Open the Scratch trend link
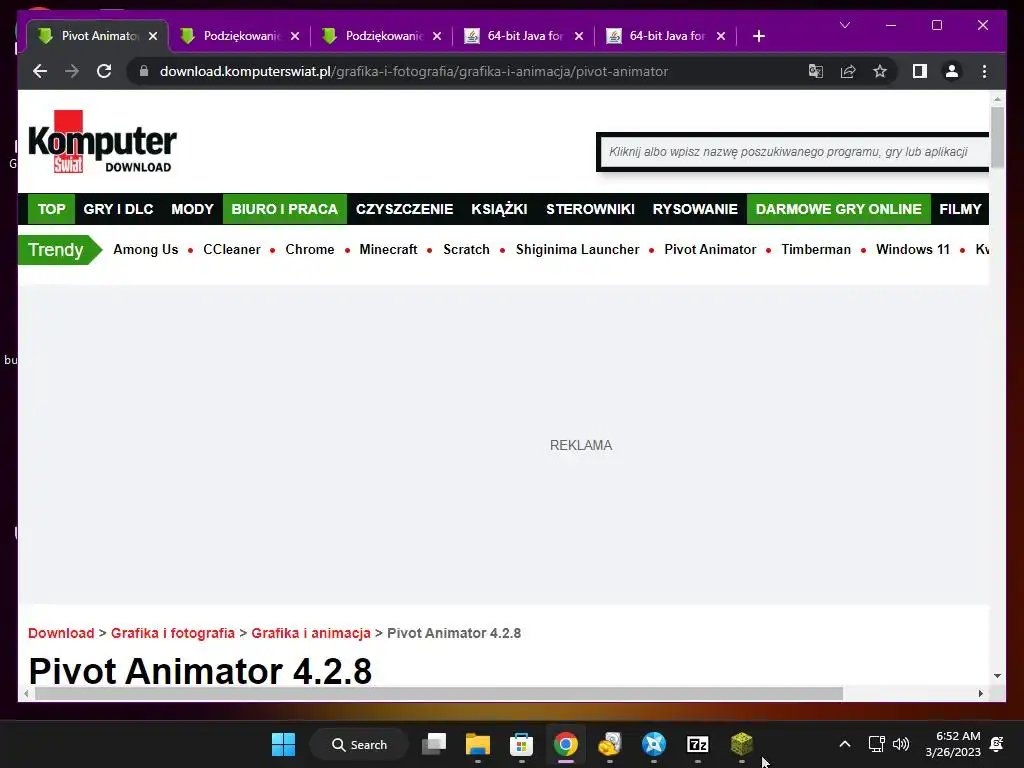 [466, 249]
